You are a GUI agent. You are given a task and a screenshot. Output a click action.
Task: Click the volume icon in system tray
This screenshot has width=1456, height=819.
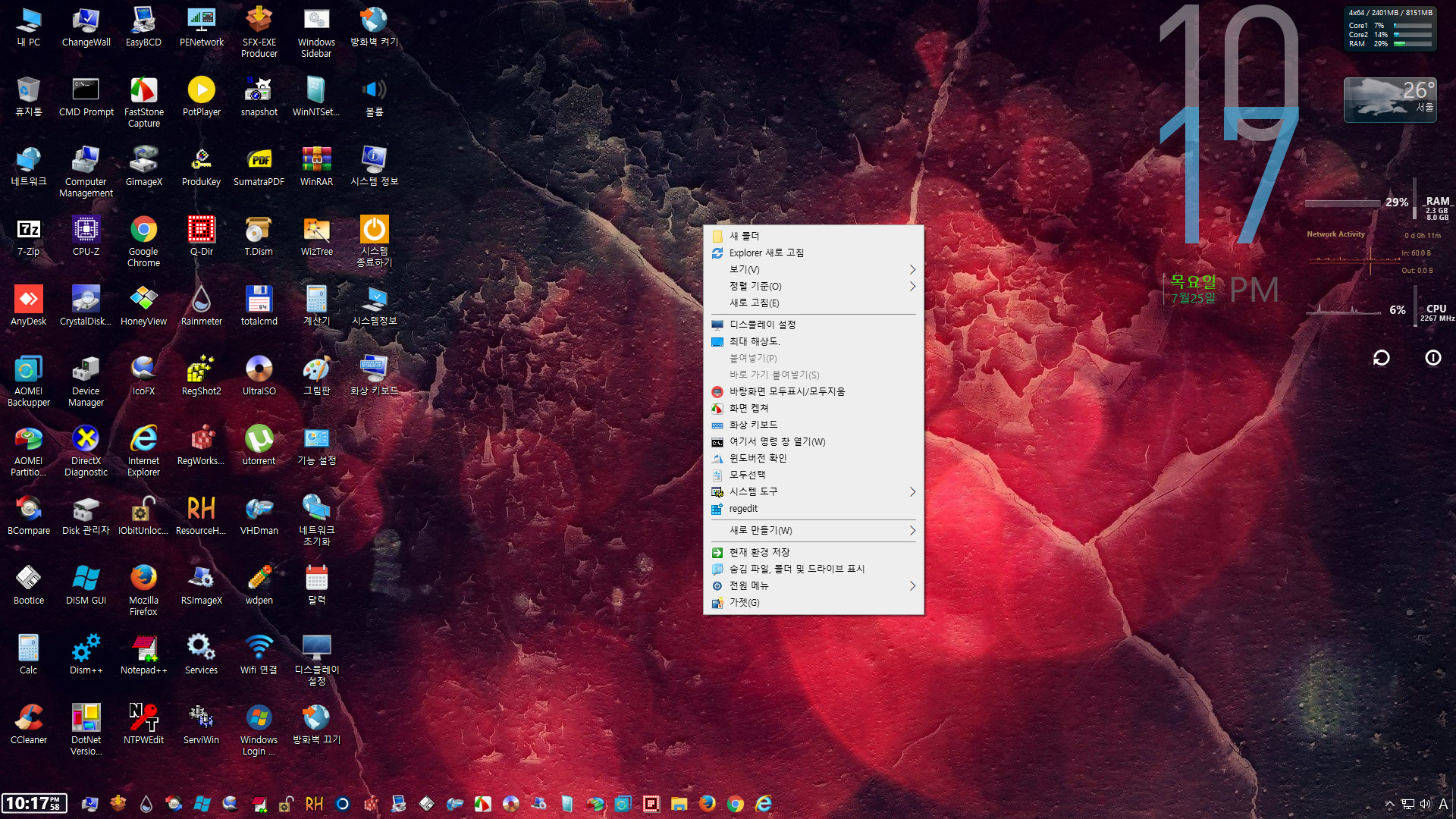[x=1425, y=804]
